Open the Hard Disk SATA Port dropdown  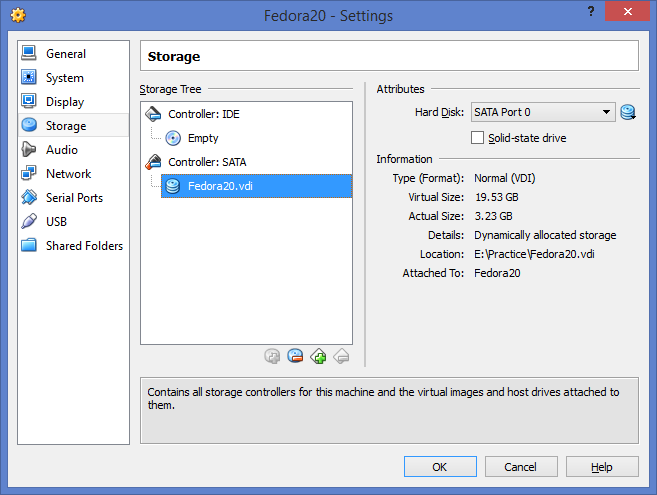click(x=543, y=112)
